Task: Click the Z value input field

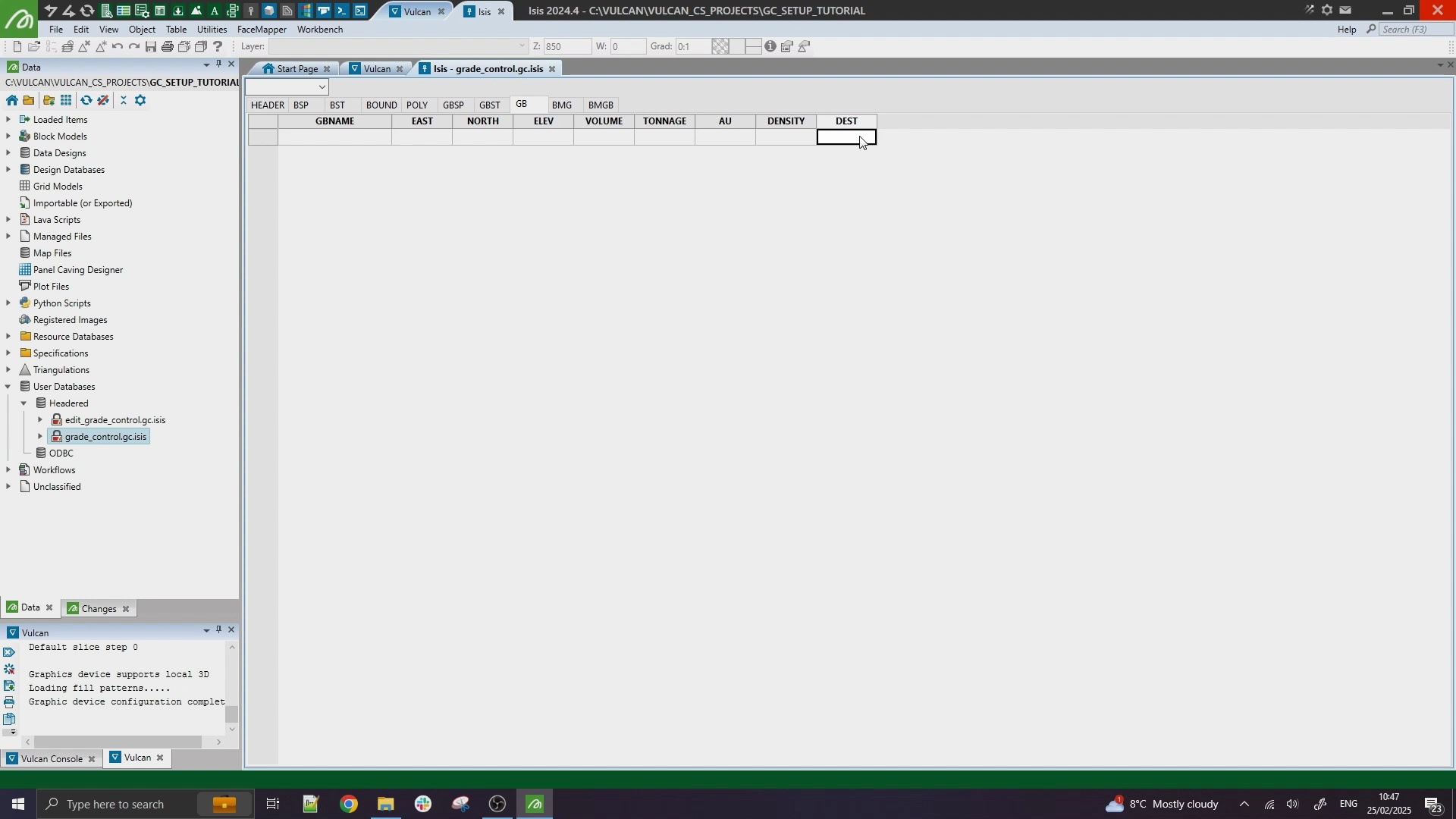Action: tap(567, 47)
